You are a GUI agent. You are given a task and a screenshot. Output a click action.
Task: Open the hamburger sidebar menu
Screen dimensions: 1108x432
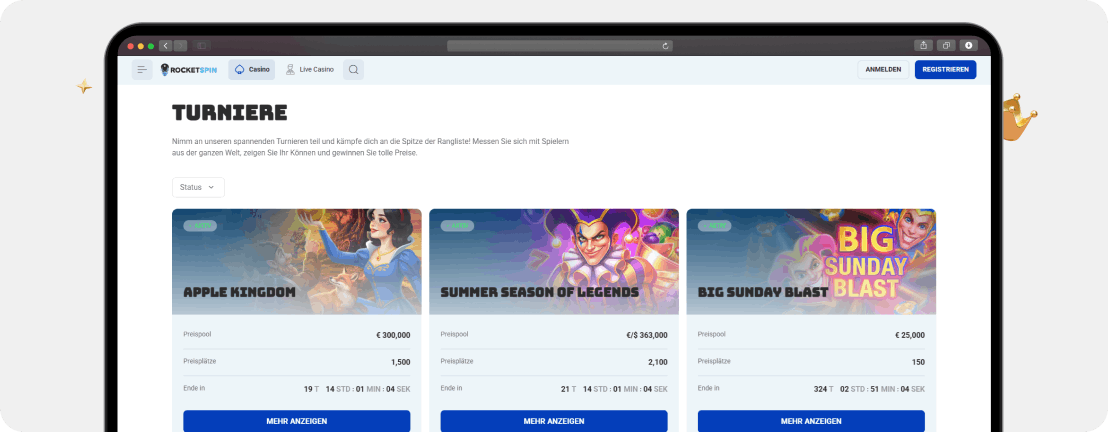pos(142,69)
